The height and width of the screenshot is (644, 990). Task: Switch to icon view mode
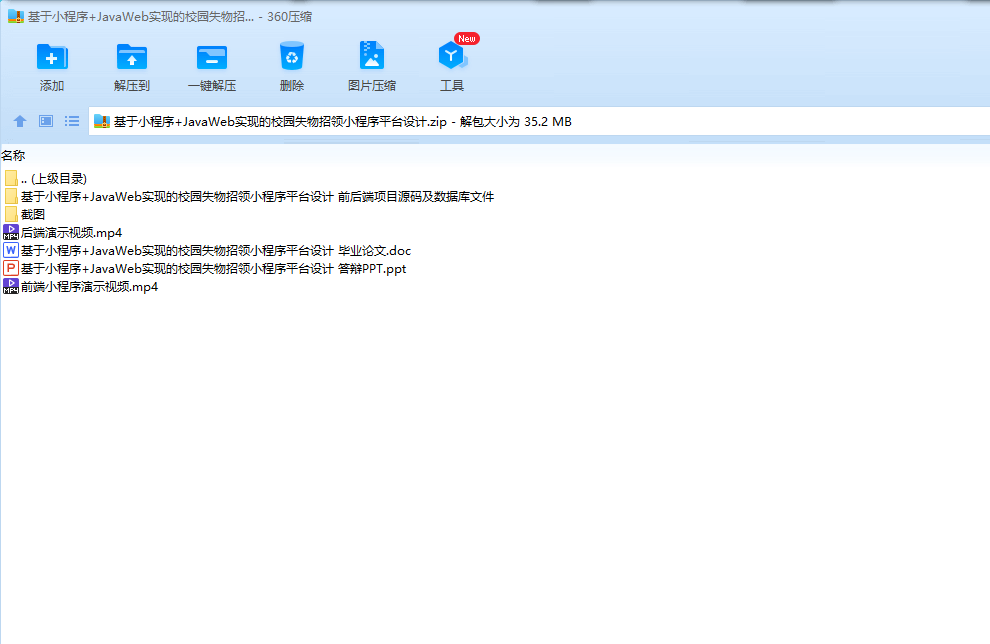pos(46,121)
